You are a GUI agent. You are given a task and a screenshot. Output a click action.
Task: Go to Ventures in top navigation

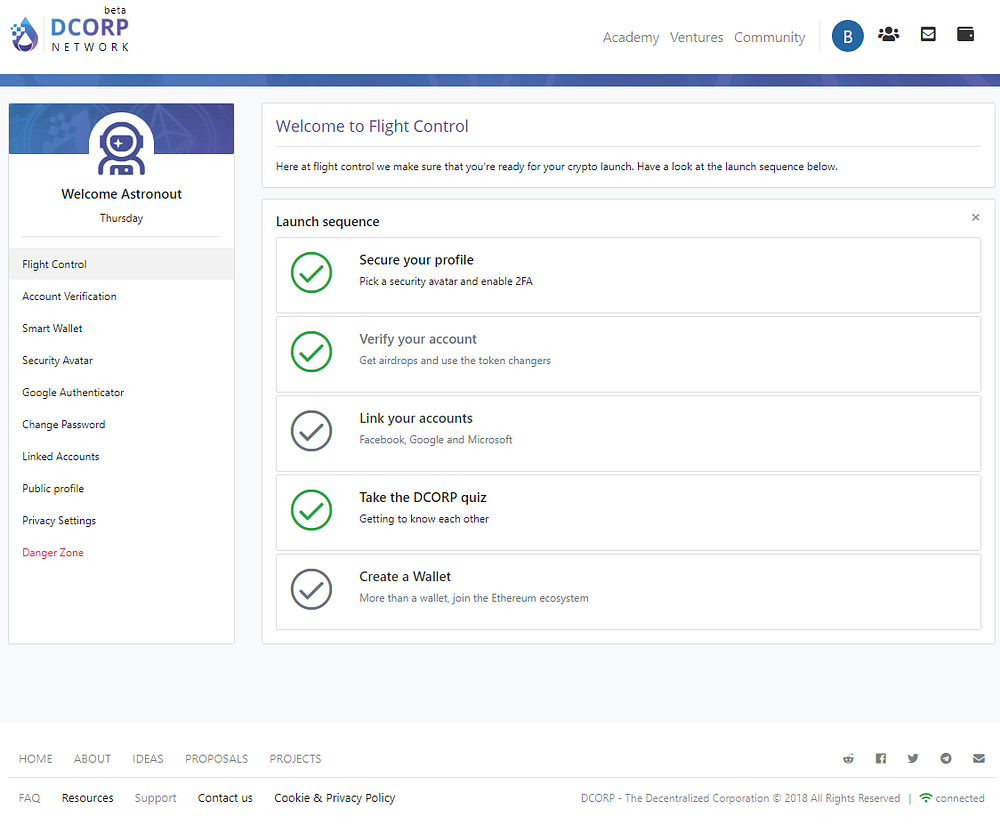click(696, 37)
